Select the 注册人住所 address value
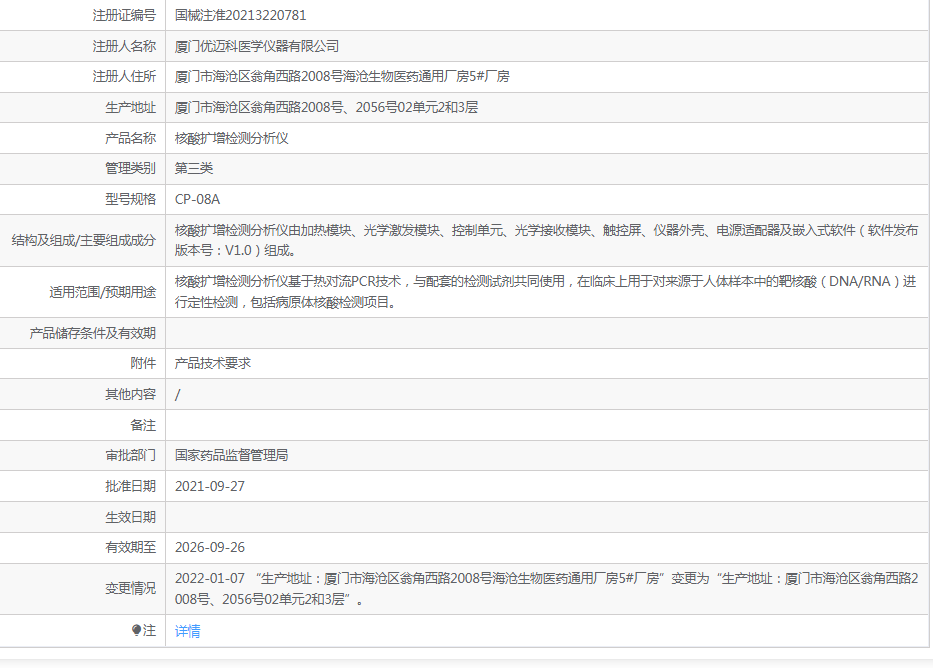933x668 pixels. 342,77
